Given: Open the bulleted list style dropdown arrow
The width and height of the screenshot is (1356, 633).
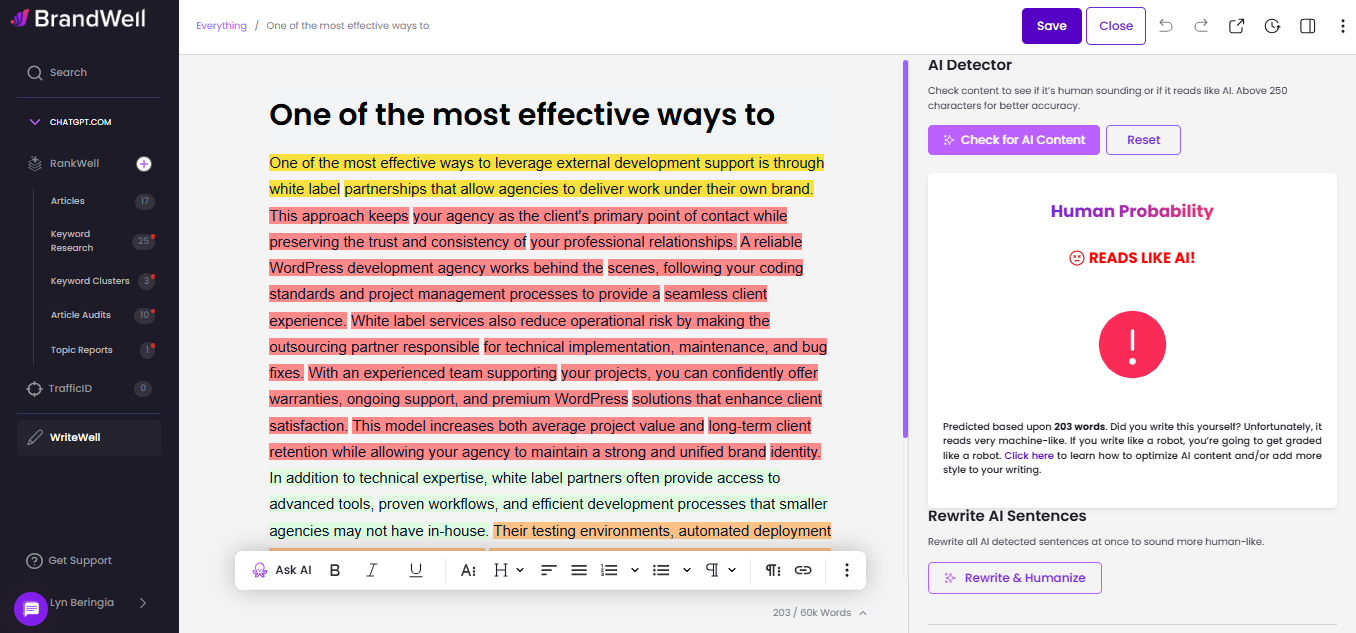Looking at the screenshot, I should pos(686,570).
